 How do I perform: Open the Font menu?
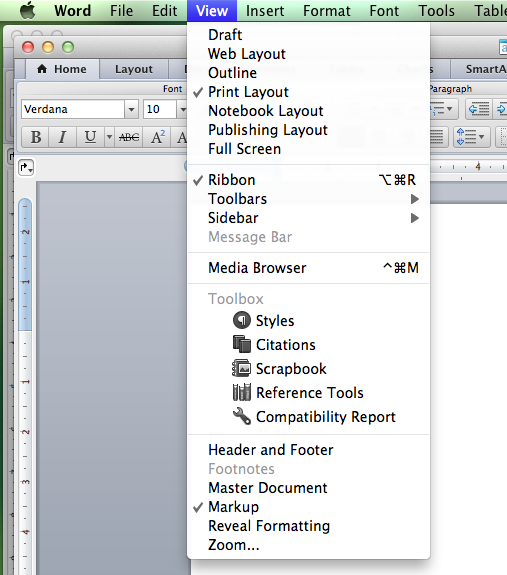coord(384,11)
